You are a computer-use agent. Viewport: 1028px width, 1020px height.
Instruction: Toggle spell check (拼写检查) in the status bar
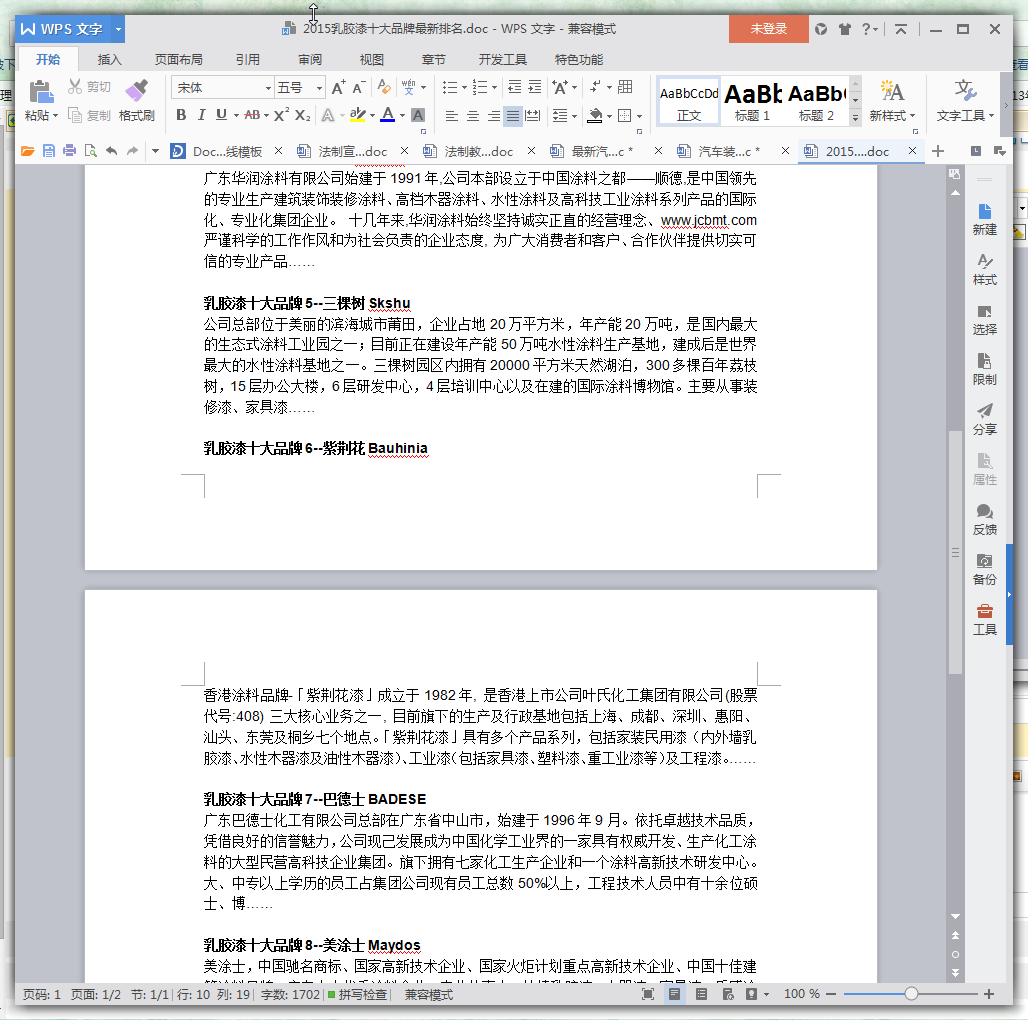pyautogui.click(x=358, y=994)
